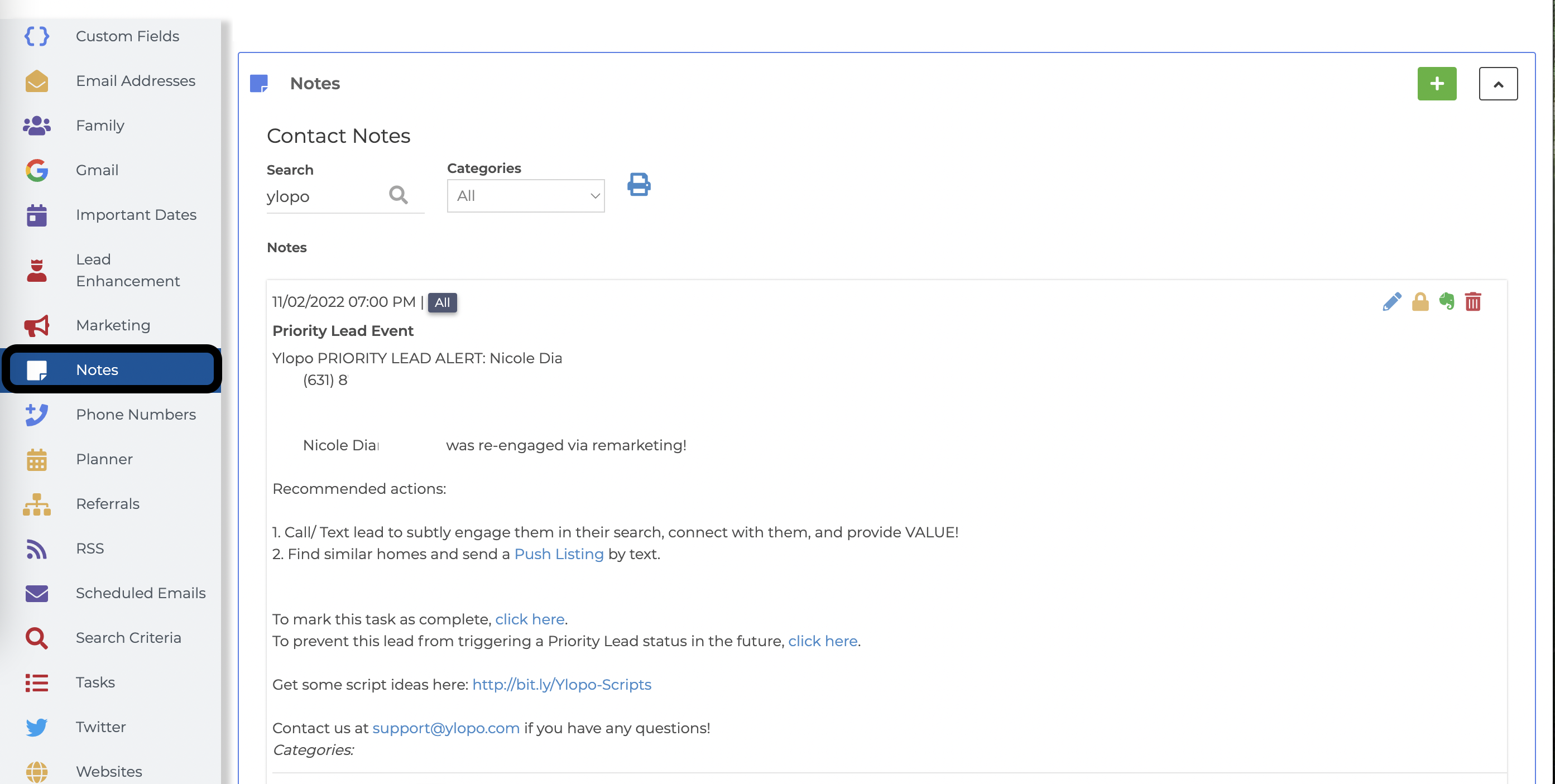The height and width of the screenshot is (784, 1555).
Task: Click the pencil edit note icon
Action: [1391, 302]
